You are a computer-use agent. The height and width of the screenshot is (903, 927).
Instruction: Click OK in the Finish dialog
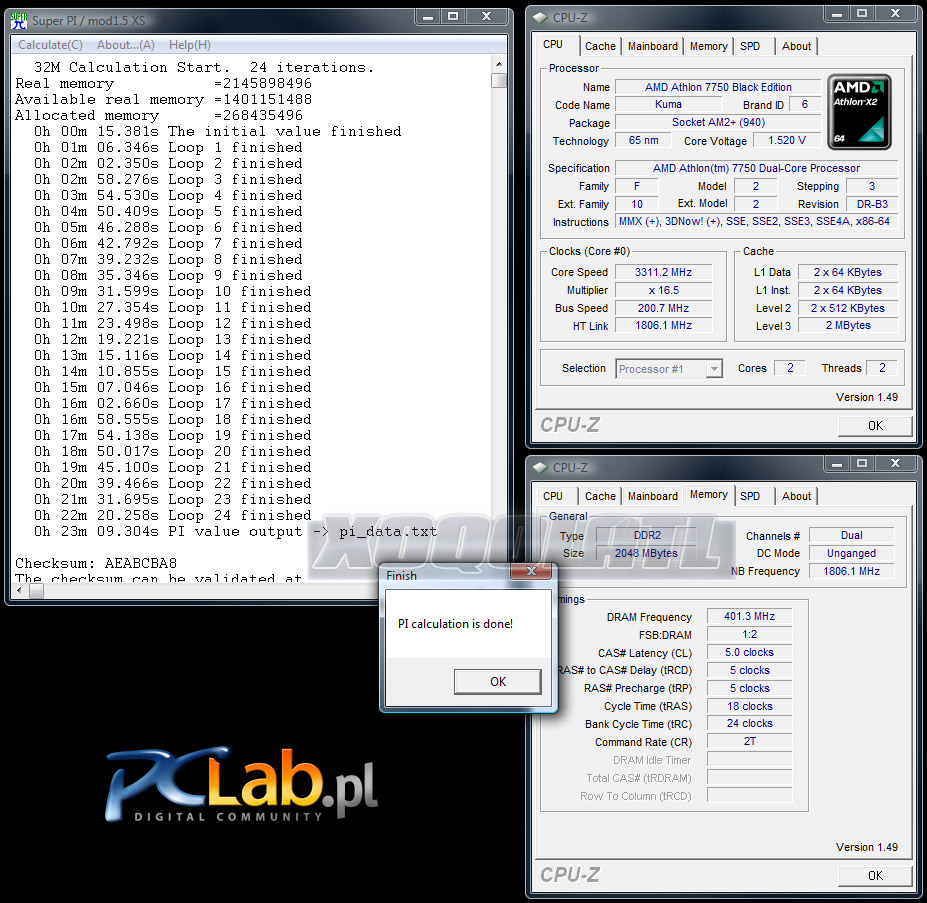(x=498, y=682)
